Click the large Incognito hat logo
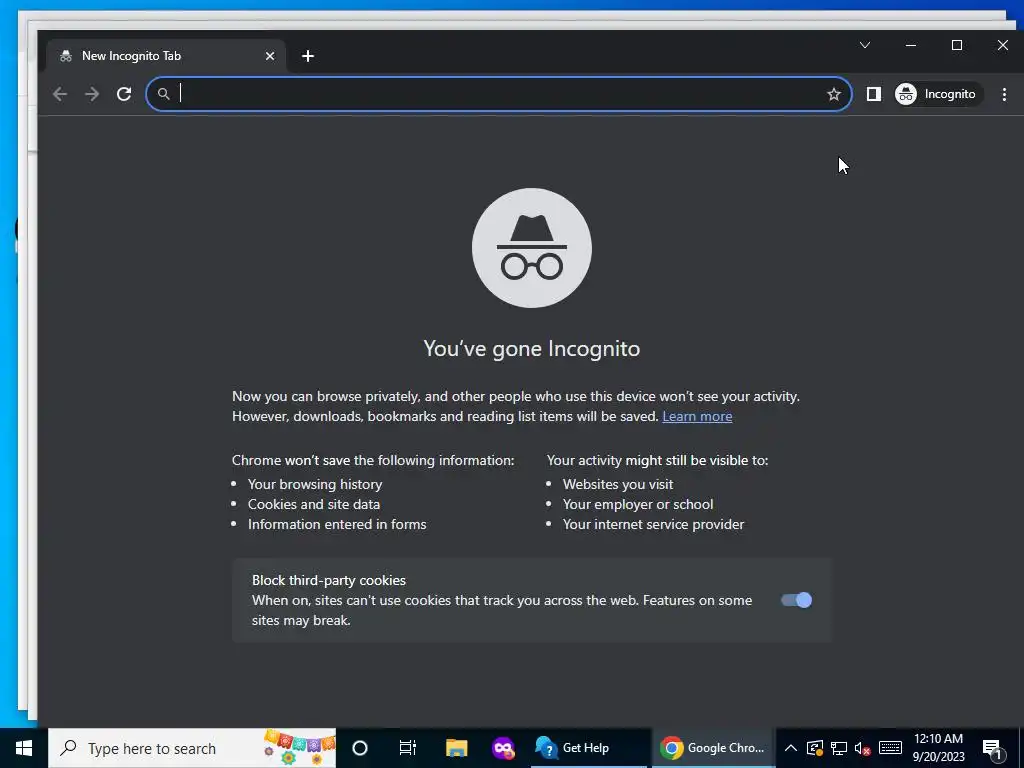 point(532,248)
